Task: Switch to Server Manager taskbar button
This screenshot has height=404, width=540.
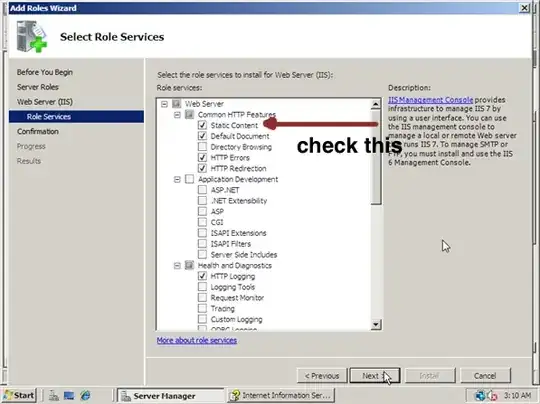Action: pyautogui.click(x=170, y=396)
